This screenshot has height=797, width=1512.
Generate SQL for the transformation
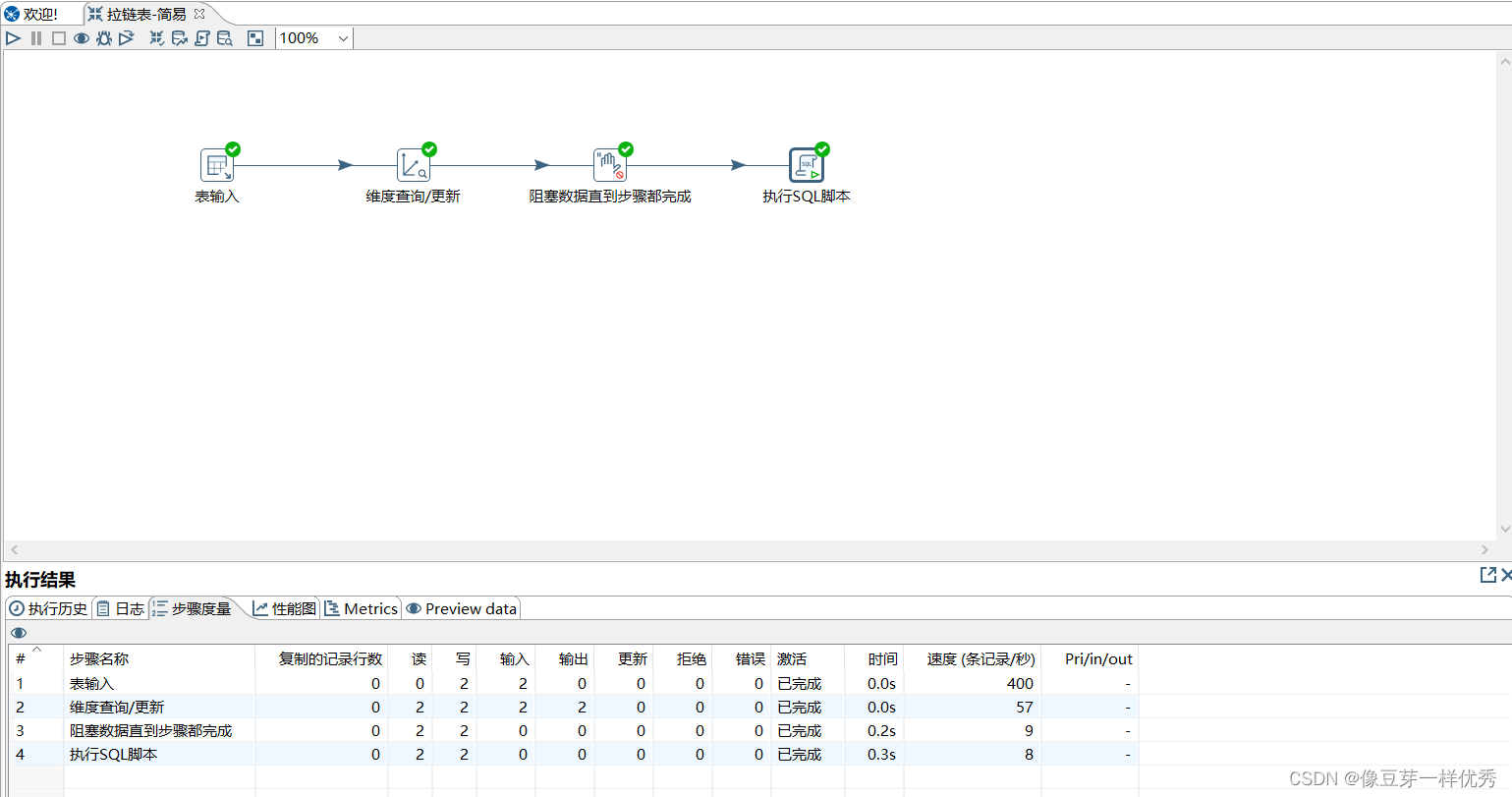(202, 38)
